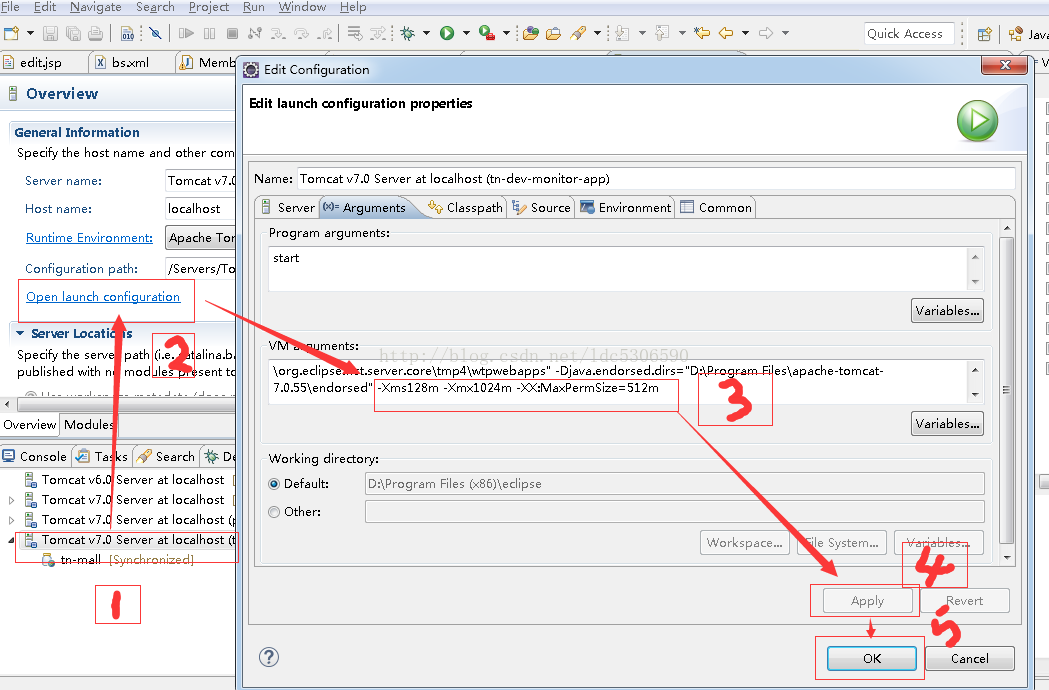
Task: Click the Name field in Edit Configuration
Action: (x=656, y=179)
